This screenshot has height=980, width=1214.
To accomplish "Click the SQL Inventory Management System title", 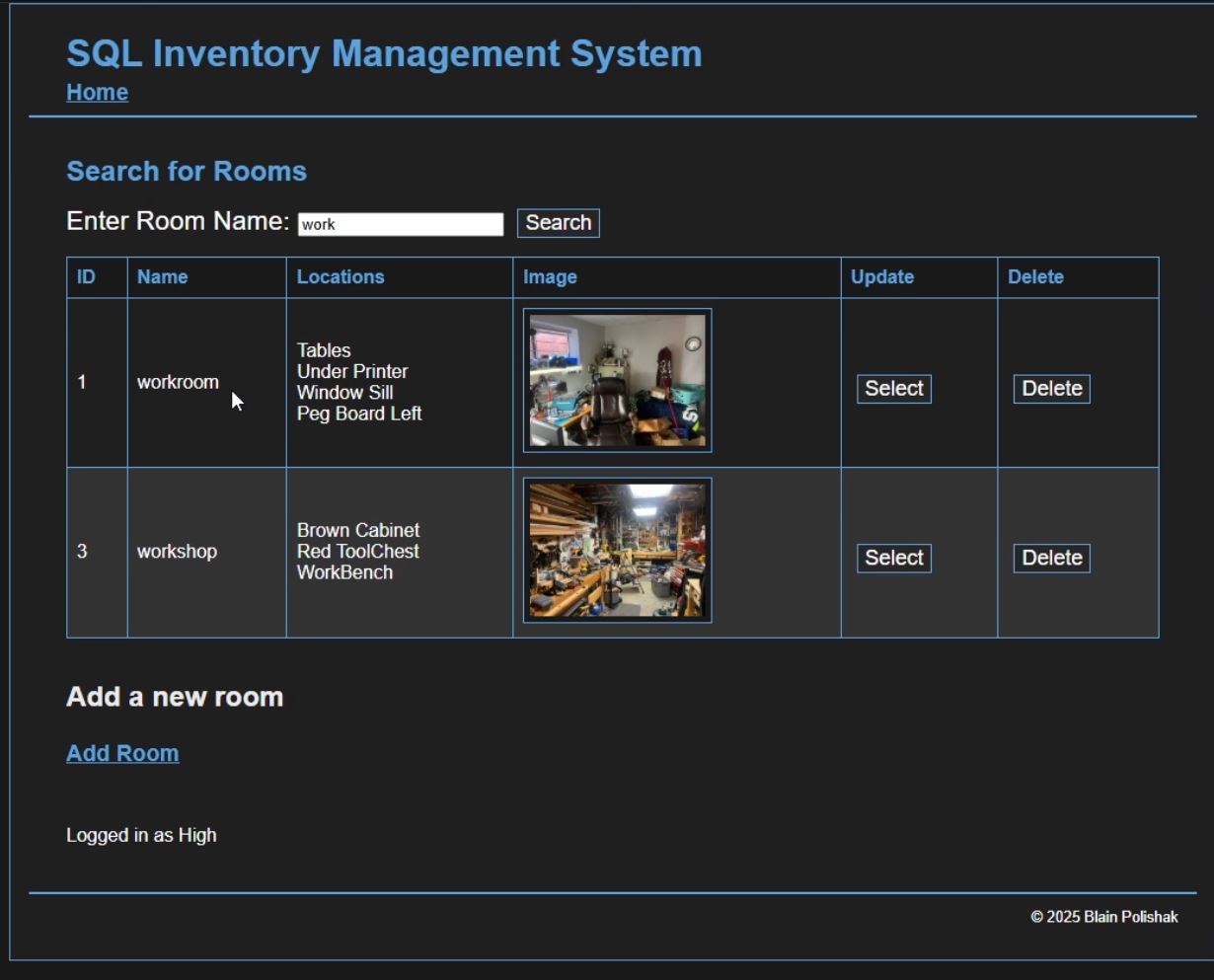I will pos(384,53).
